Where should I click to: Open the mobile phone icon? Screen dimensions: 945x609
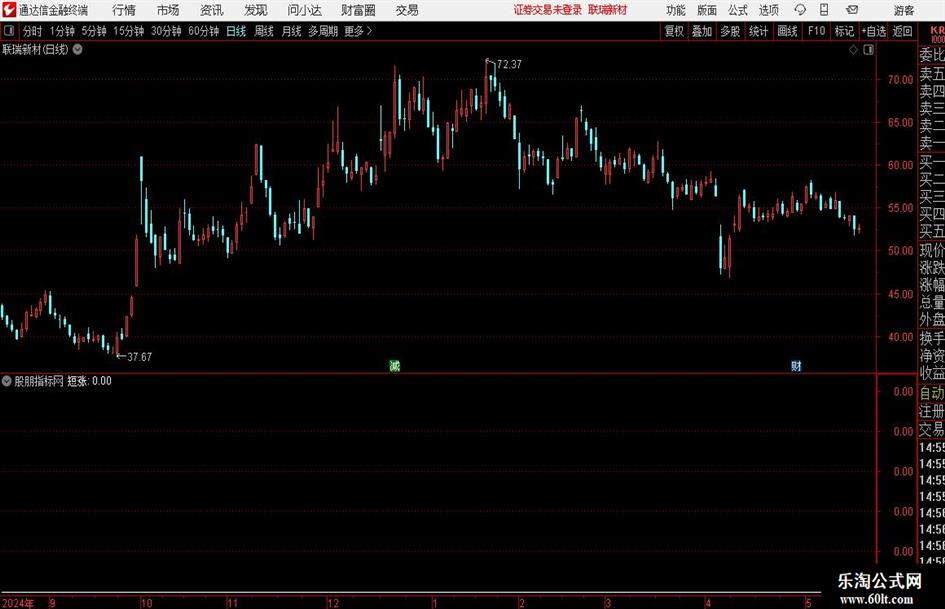[824, 10]
